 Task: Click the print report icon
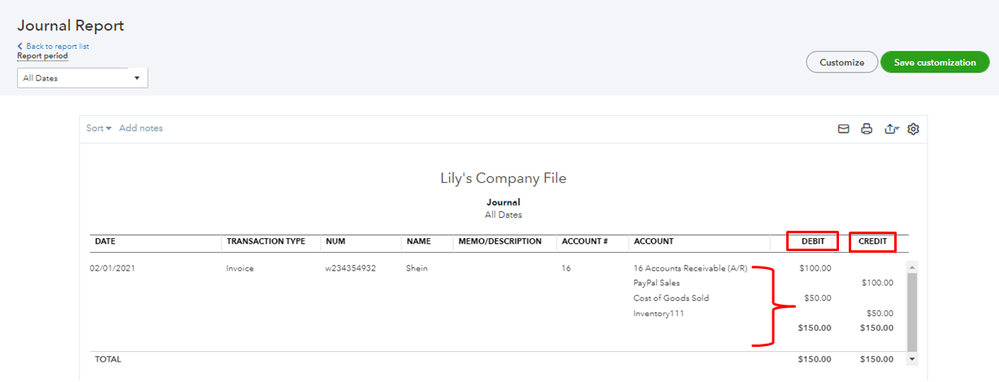866,129
